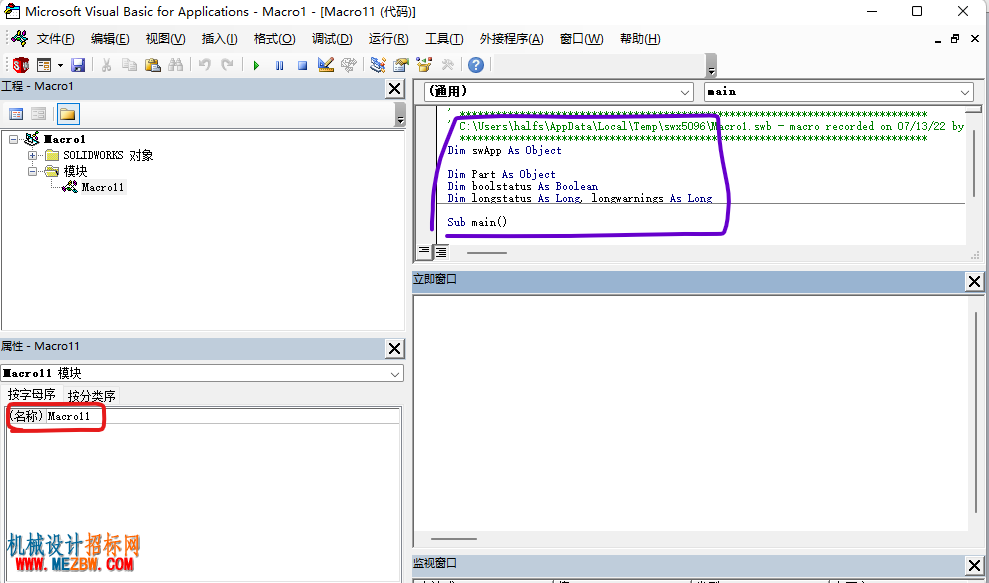989x583 pixels.
Task: Open the 文件(F) menu
Action: coord(56,38)
